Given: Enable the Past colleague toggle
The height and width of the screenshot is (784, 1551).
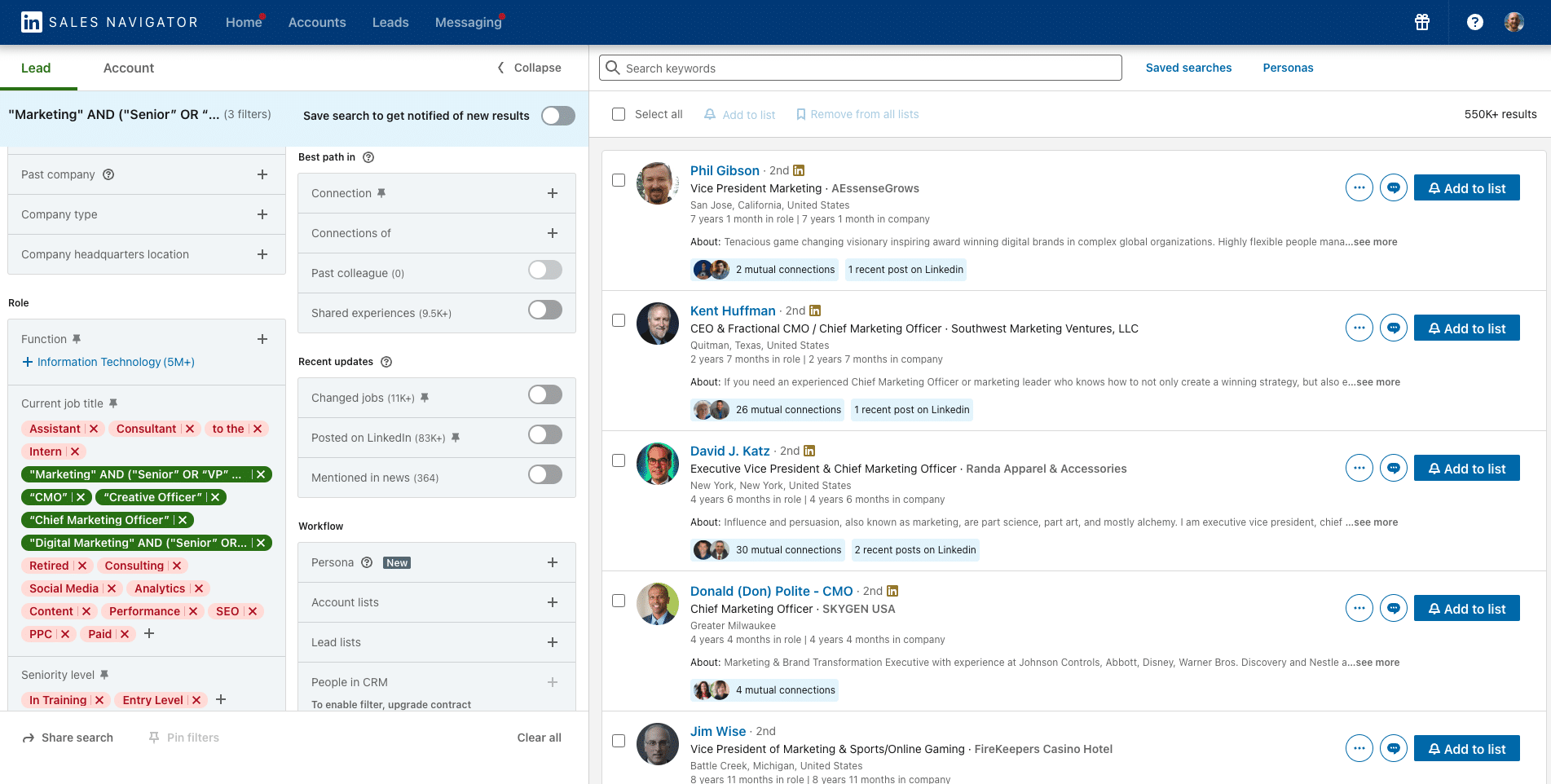Looking at the screenshot, I should coord(545,270).
